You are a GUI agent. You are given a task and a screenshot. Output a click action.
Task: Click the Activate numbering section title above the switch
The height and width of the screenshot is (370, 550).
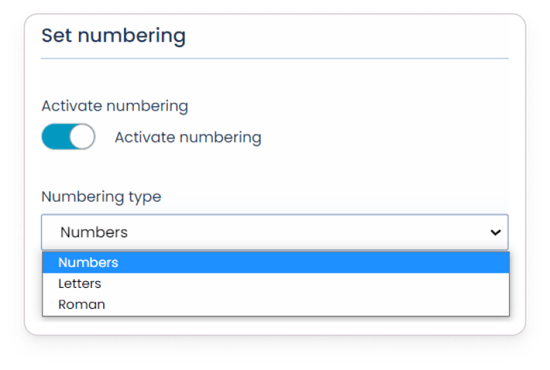(115, 106)
